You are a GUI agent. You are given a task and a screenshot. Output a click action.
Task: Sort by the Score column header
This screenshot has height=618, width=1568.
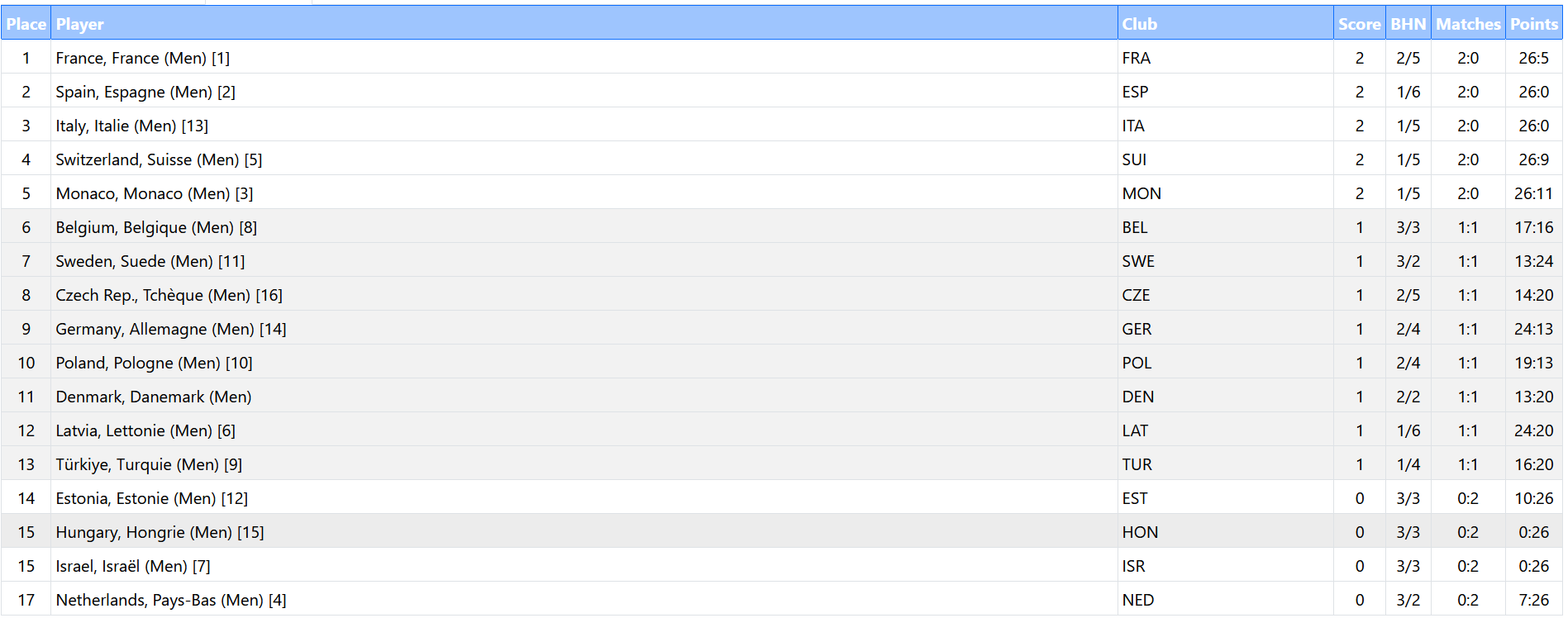[x=1359, y=24]
